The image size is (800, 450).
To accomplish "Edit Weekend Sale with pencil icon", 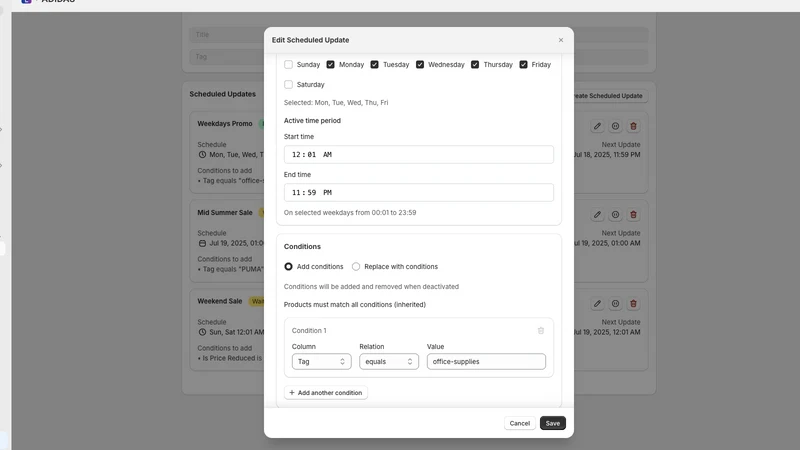I will 597,304.
